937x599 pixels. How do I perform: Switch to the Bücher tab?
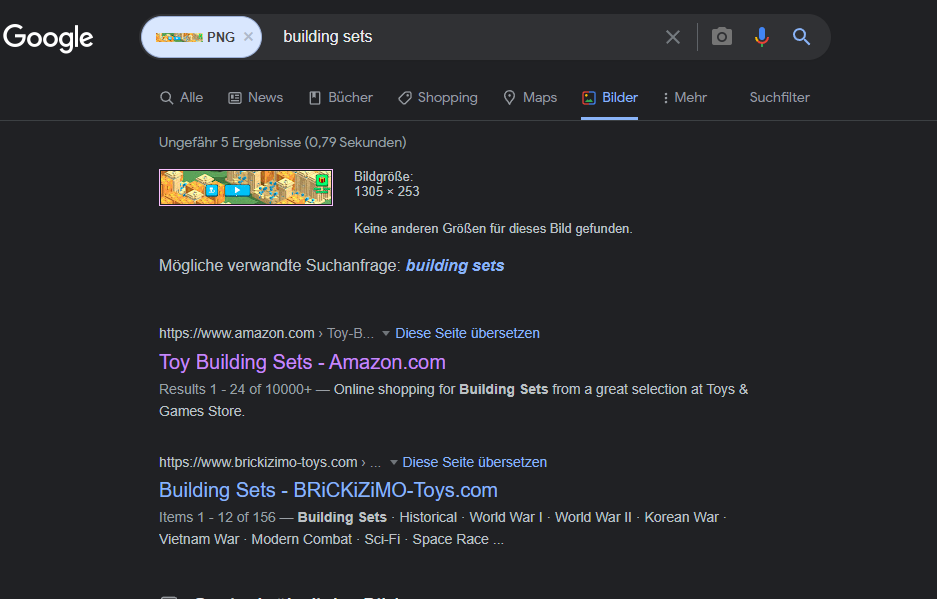click(x=341, y=97)
